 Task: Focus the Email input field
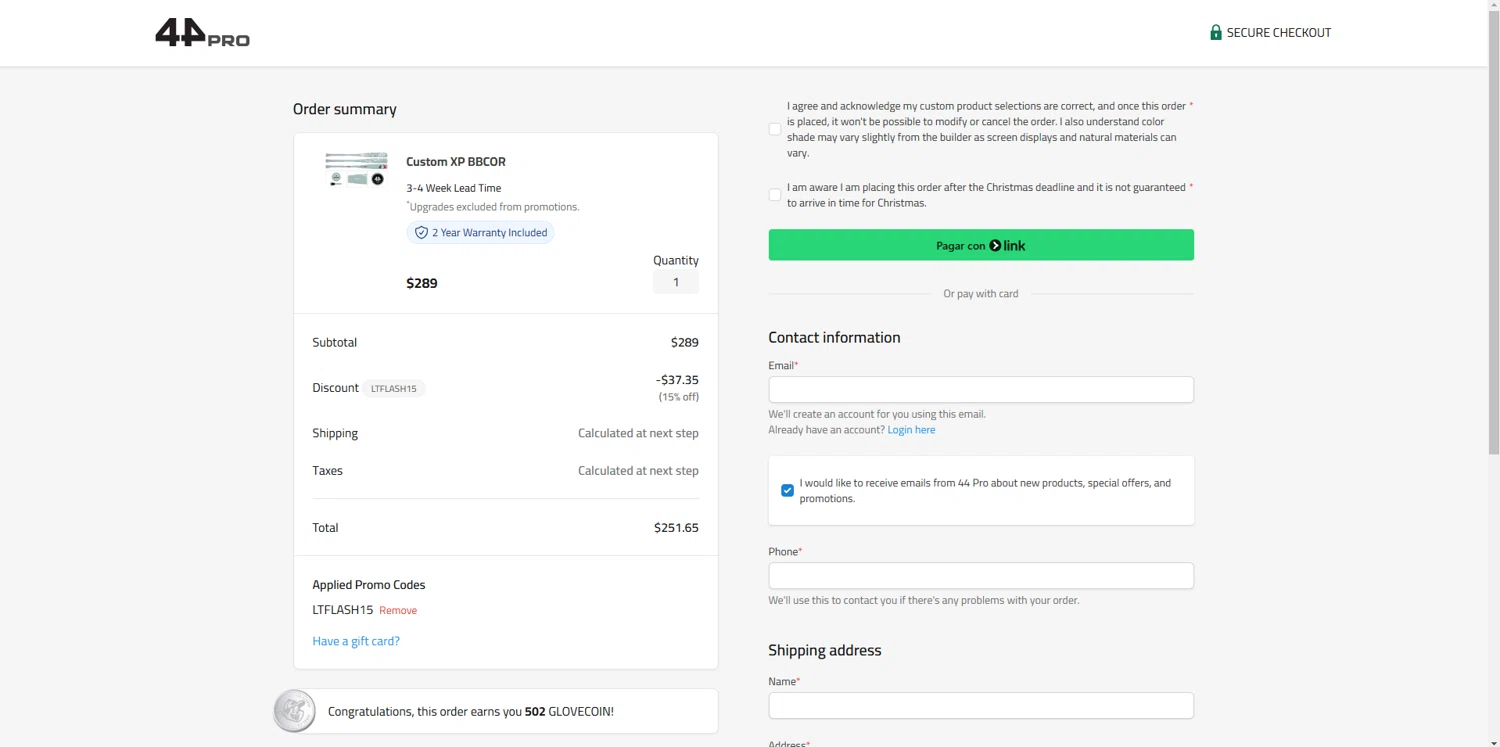click(x=980, y=390)
